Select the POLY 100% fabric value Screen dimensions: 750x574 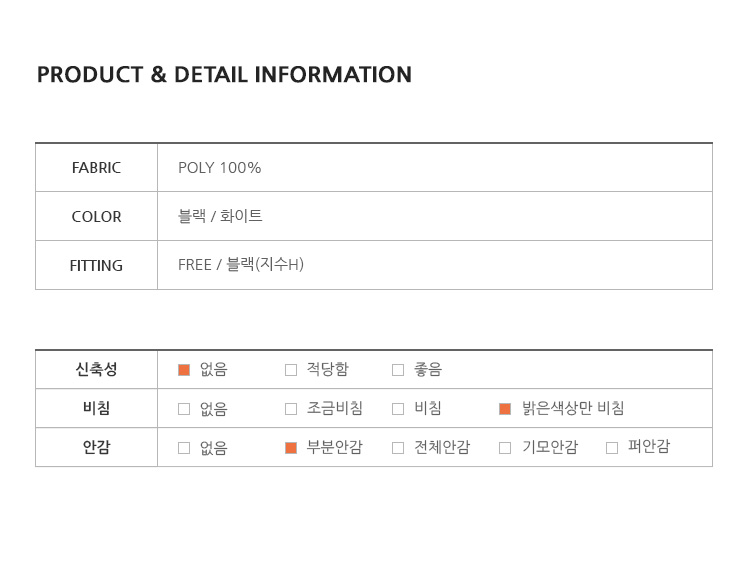click(x=219, y=168)
